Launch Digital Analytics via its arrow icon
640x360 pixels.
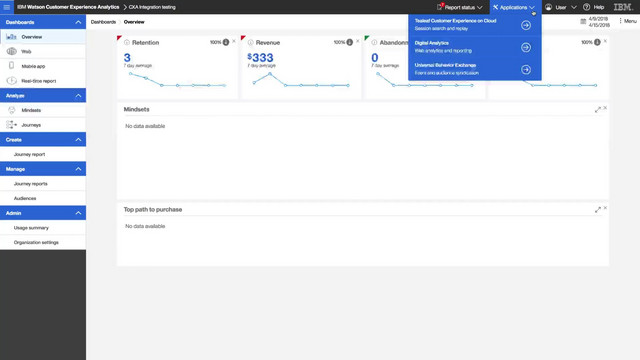pos(526,47)
